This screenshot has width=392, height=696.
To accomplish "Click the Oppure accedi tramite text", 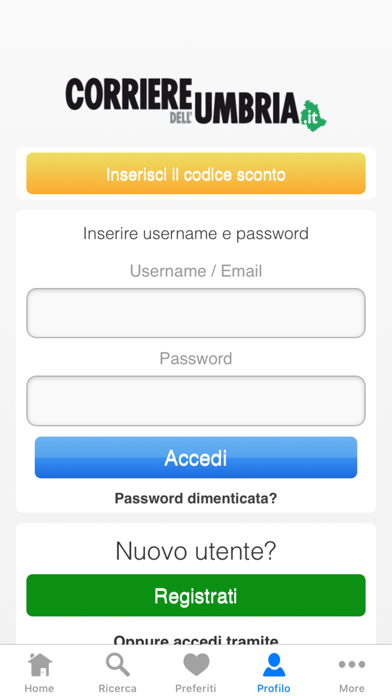I will pyautogui.click(x=196, y=640).
